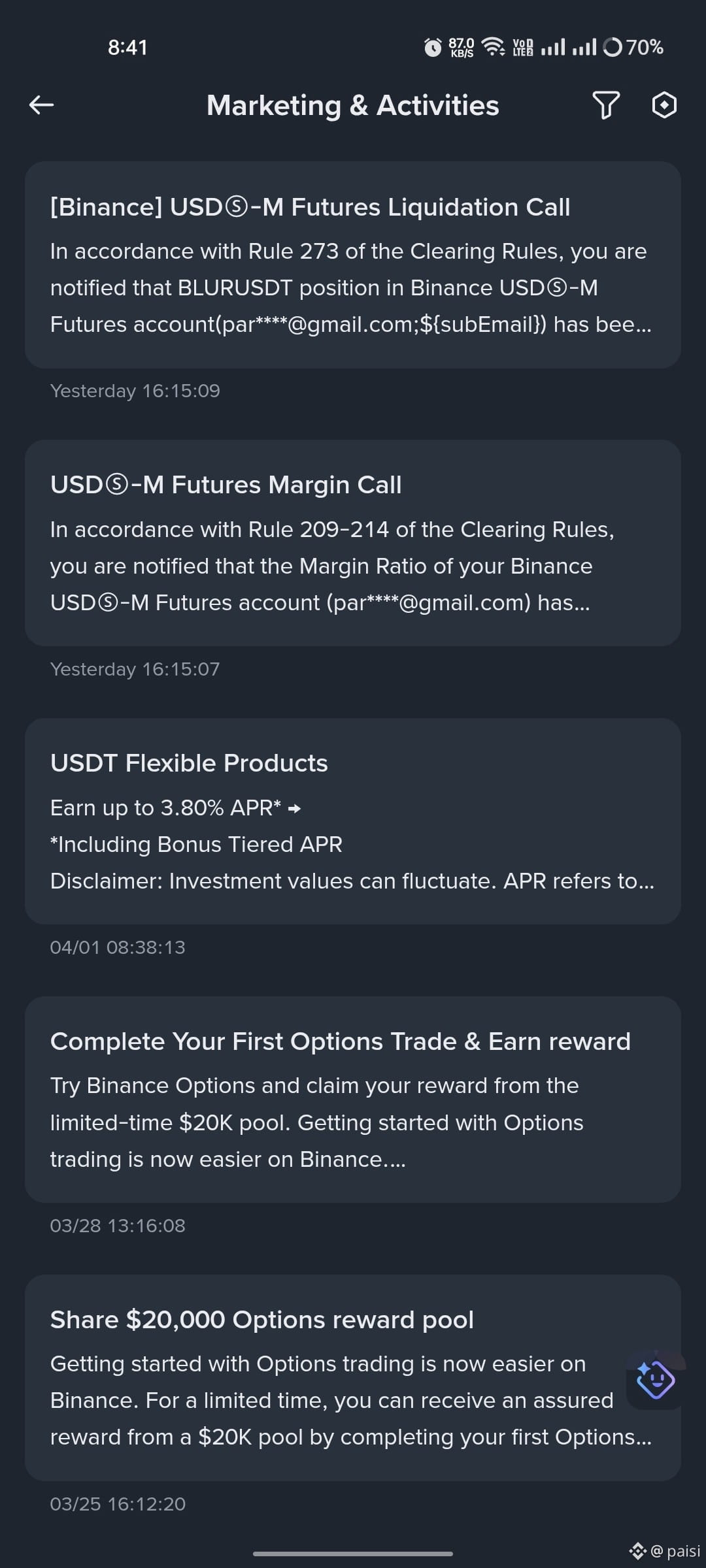Tap the home gesture bar

coord(353,1553)
